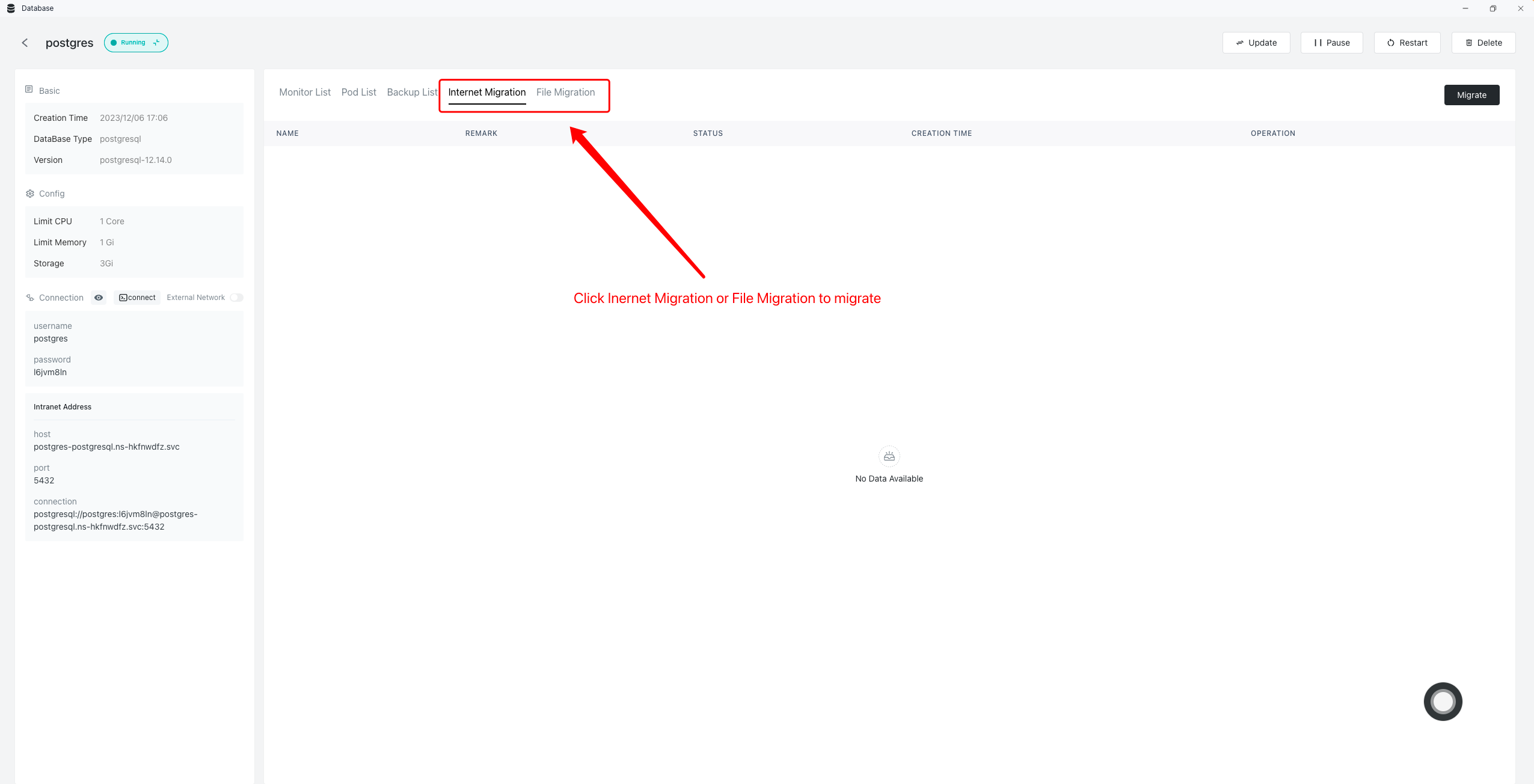This screenshot has width=1534, height=784.
Task: Pause the postgres database
Action: click(x=1331, y=43)
